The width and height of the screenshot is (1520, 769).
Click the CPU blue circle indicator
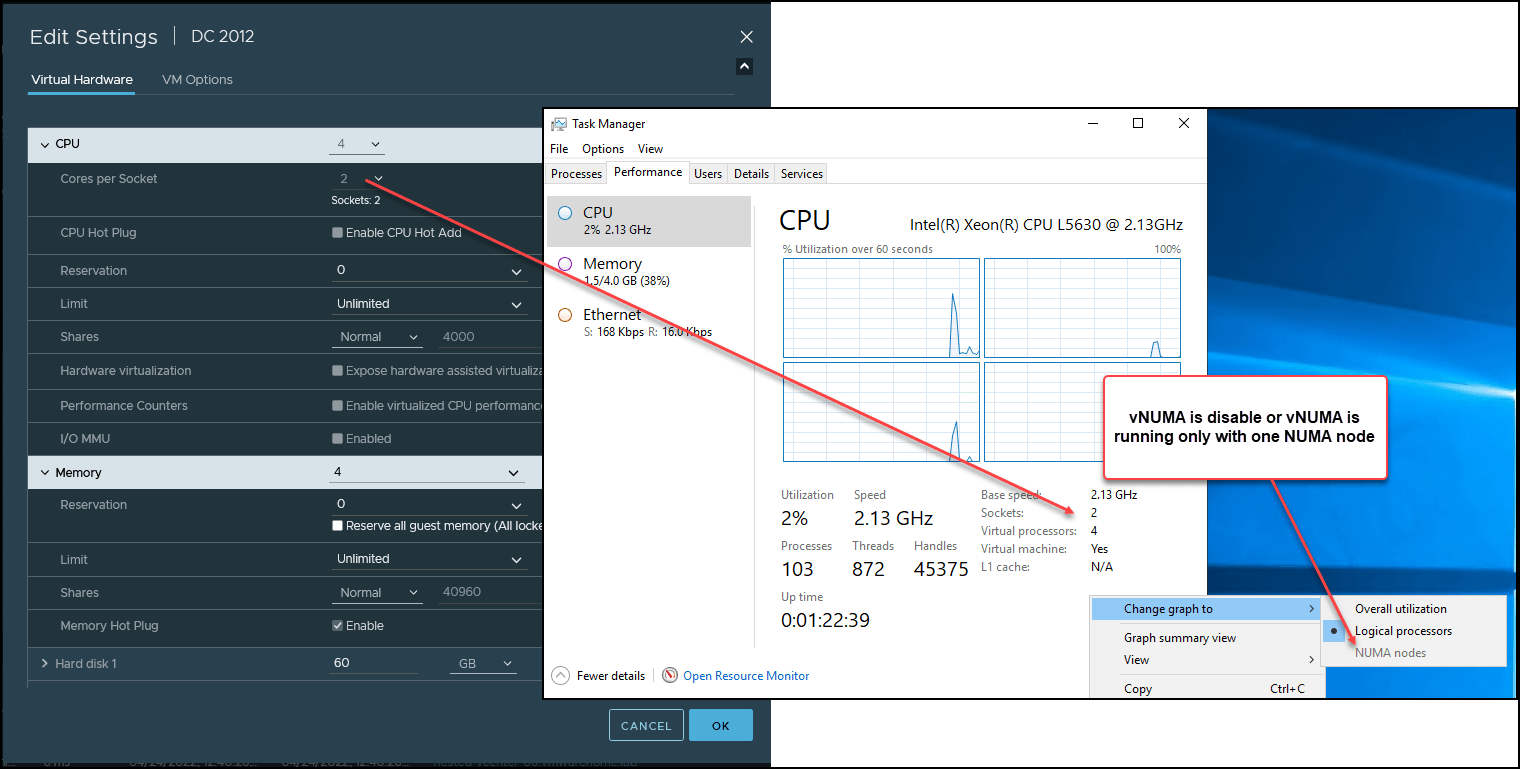point(565,213)
